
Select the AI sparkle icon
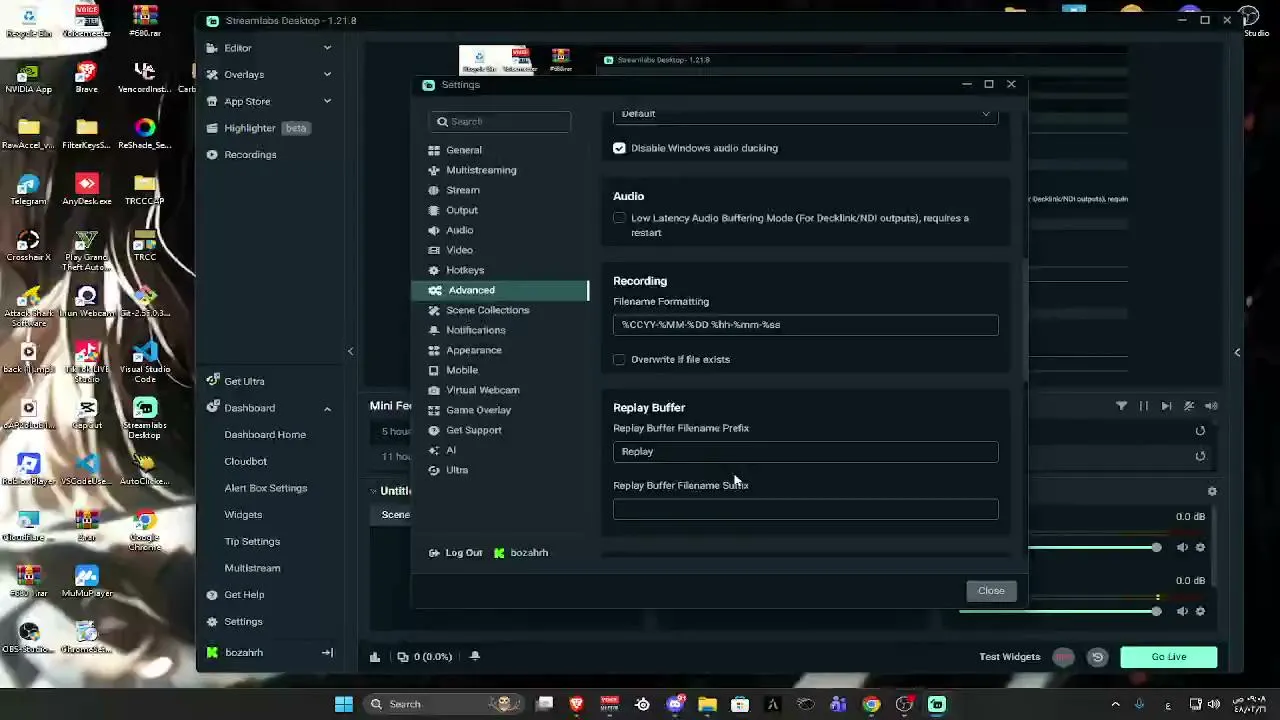[x=434, y=450]
